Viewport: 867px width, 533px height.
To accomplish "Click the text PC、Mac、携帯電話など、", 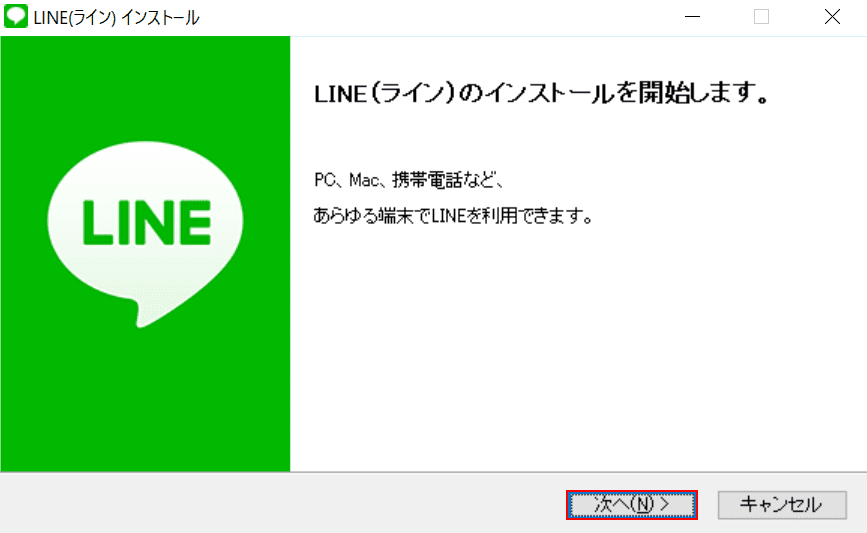I will pyautogui.click(x=408, y=180).
